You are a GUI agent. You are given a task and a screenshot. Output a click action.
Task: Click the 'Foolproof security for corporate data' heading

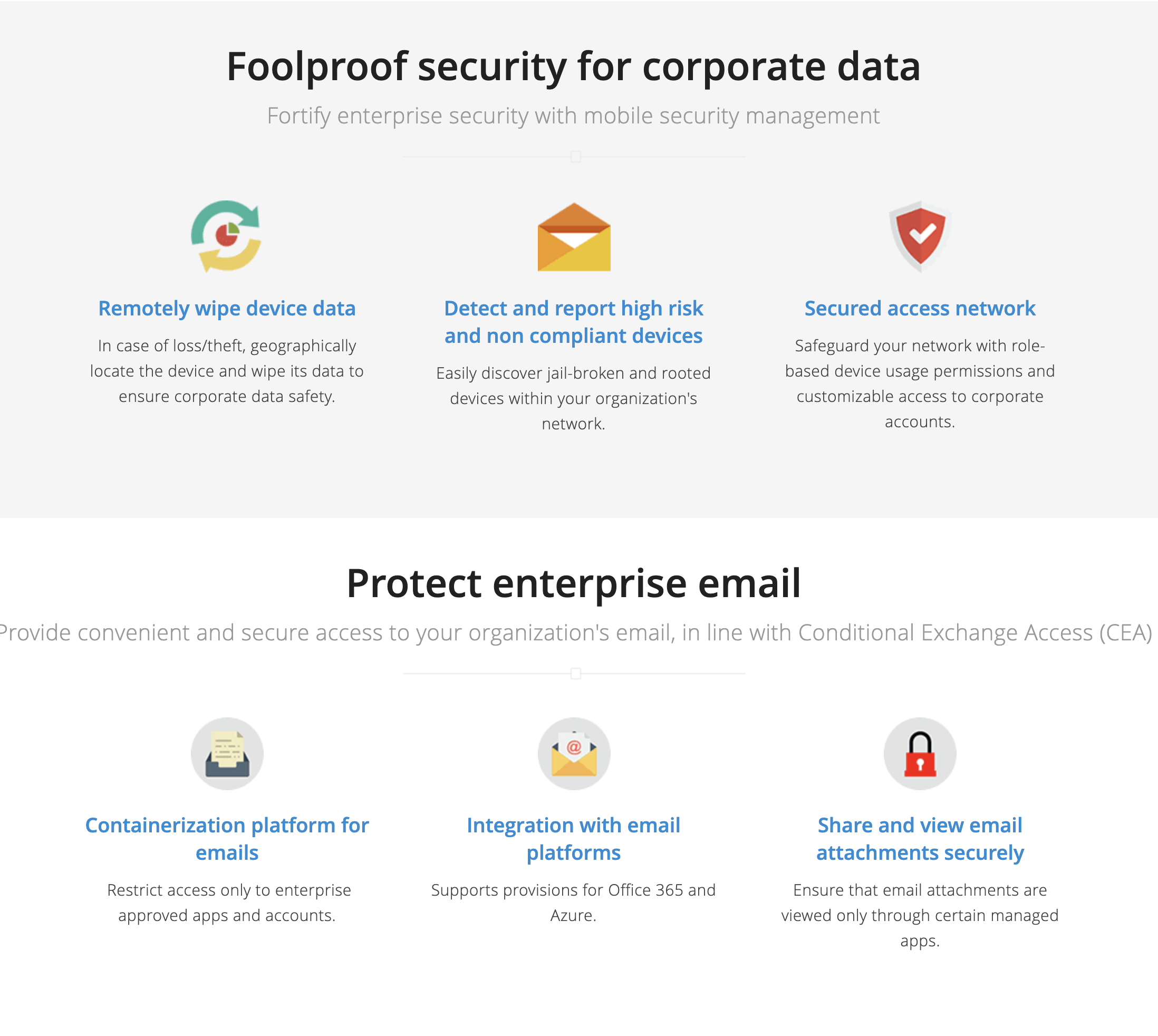574,66
